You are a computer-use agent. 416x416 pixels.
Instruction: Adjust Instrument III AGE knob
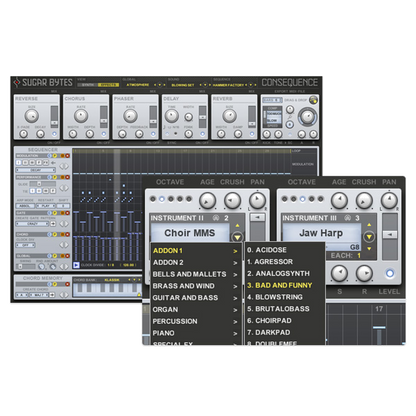(339, 201)
